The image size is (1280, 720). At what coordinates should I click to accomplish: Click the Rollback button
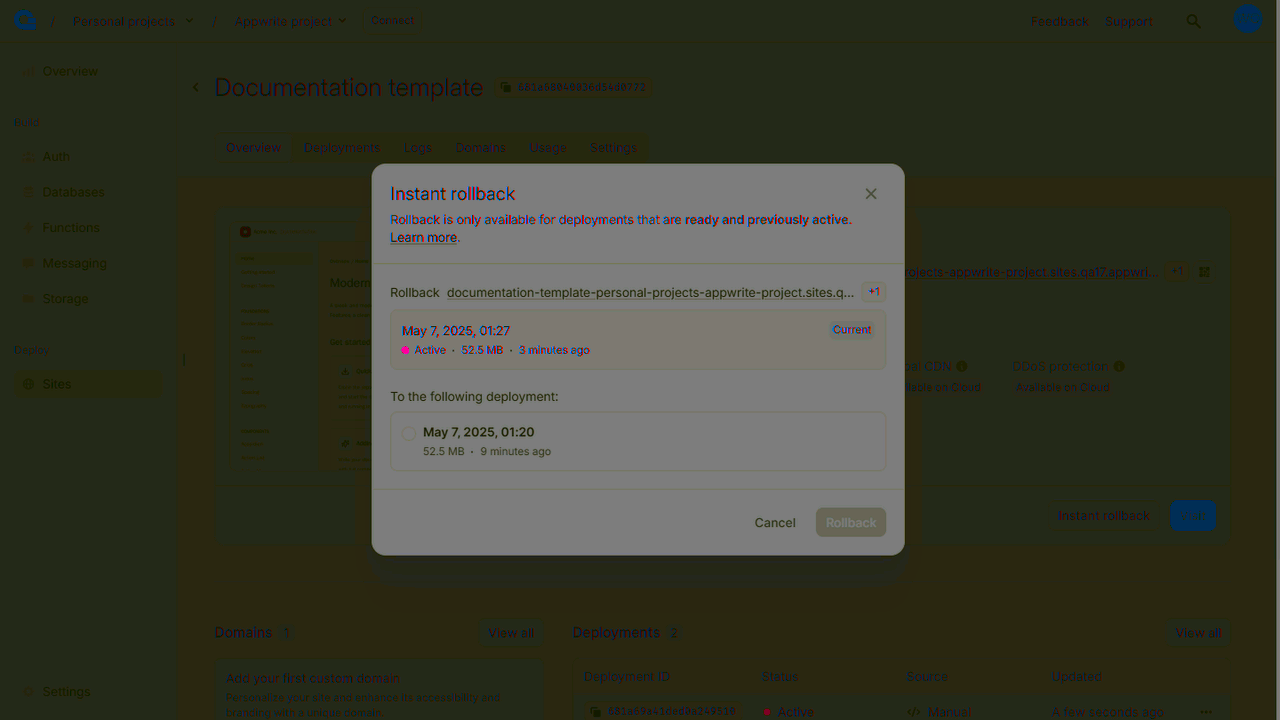tap(850, 522)
